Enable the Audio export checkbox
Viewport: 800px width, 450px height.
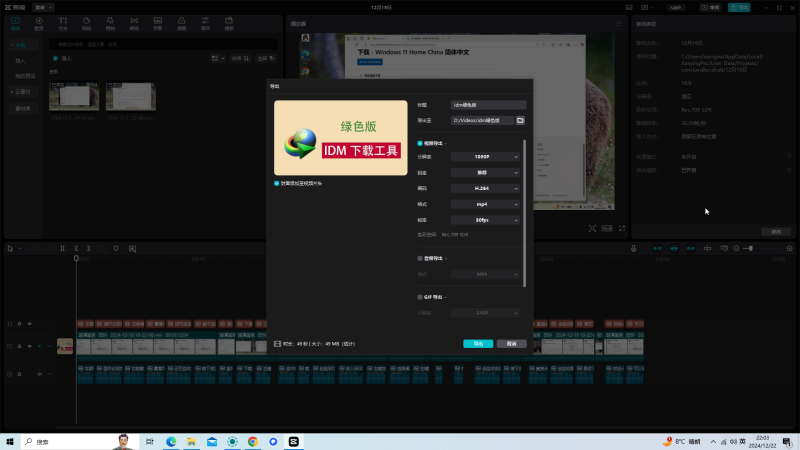pyautogui.click(x=420, y=258)
